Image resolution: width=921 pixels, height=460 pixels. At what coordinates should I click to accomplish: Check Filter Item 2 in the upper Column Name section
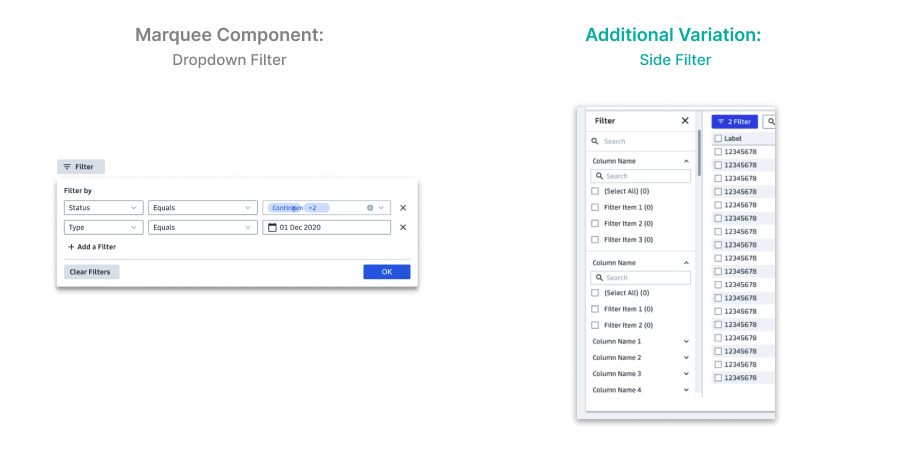coord(595,224)
